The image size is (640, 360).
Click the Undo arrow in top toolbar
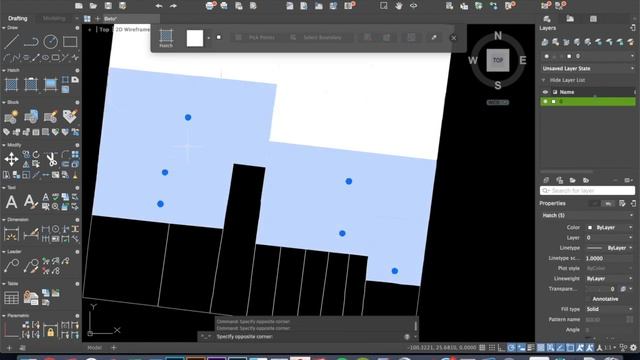click(x=159, y=6)
